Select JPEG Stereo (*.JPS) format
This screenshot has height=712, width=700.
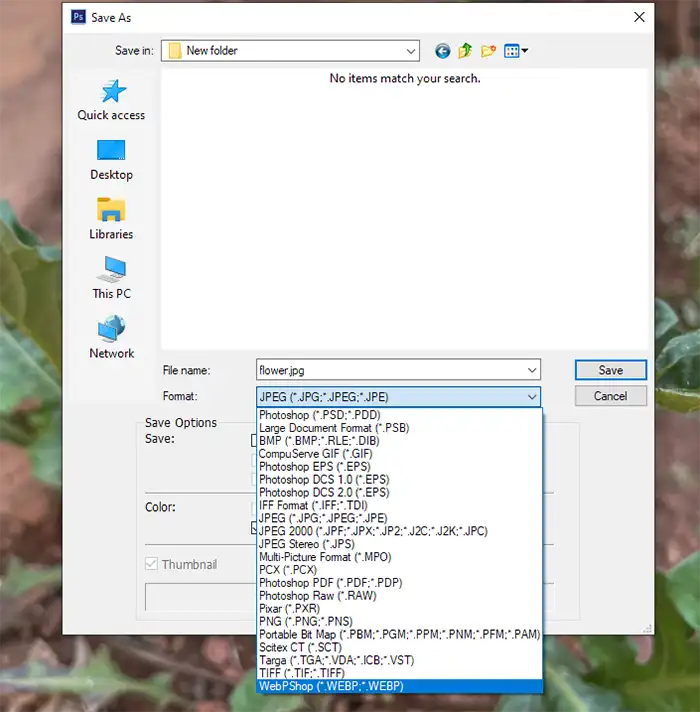coord(399,544)
